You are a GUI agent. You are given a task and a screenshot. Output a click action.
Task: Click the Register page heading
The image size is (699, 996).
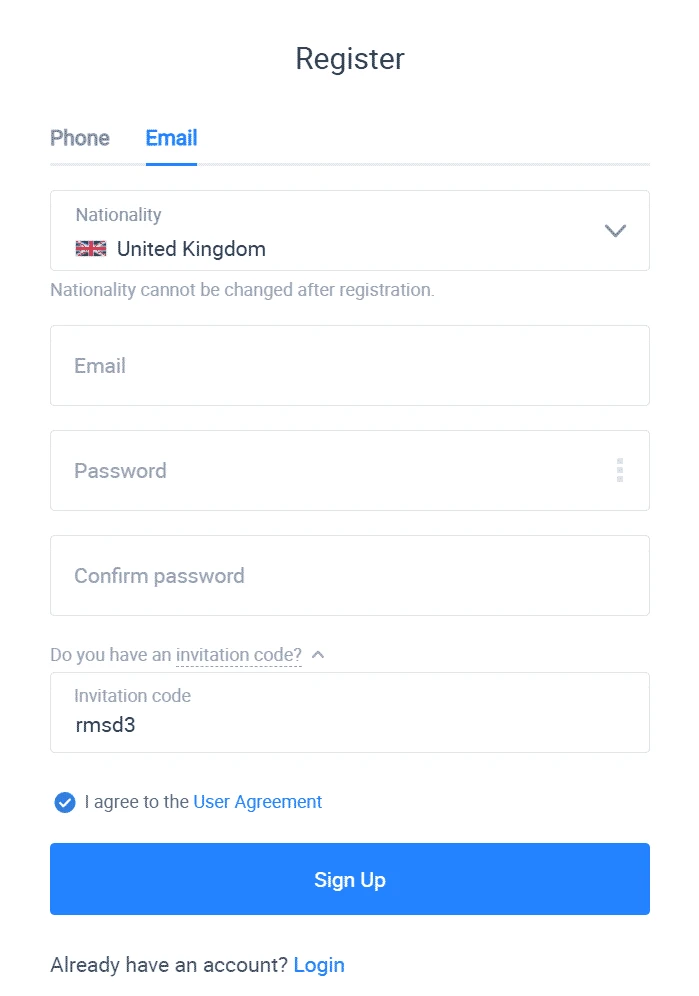click(x=349, y=58)
